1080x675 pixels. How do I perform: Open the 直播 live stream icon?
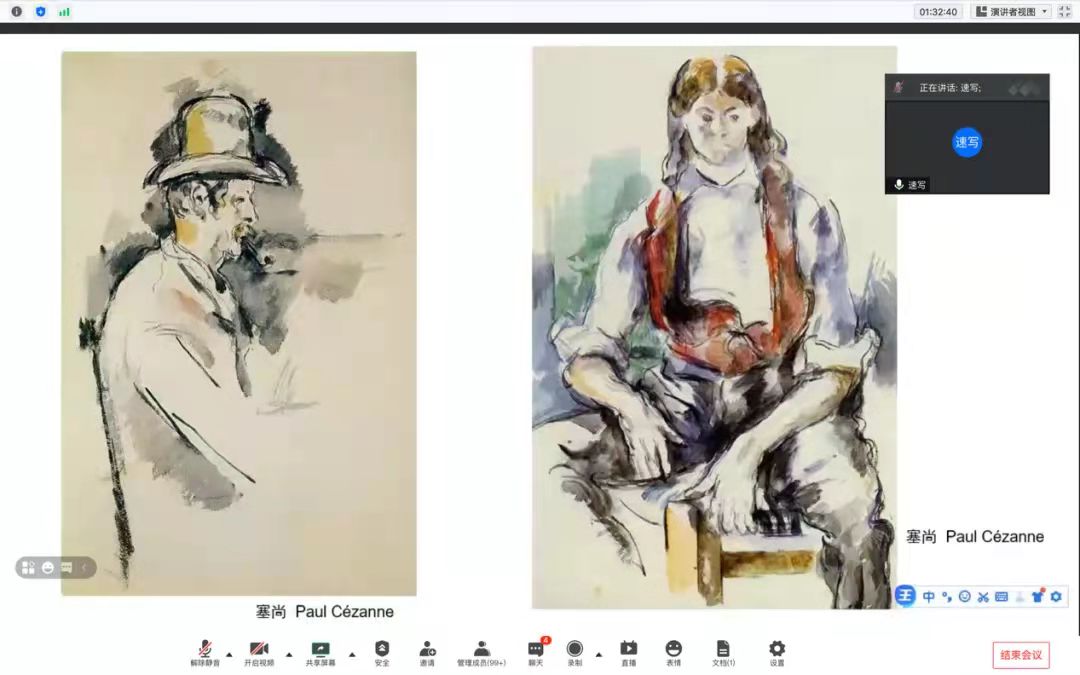[629, 652]
